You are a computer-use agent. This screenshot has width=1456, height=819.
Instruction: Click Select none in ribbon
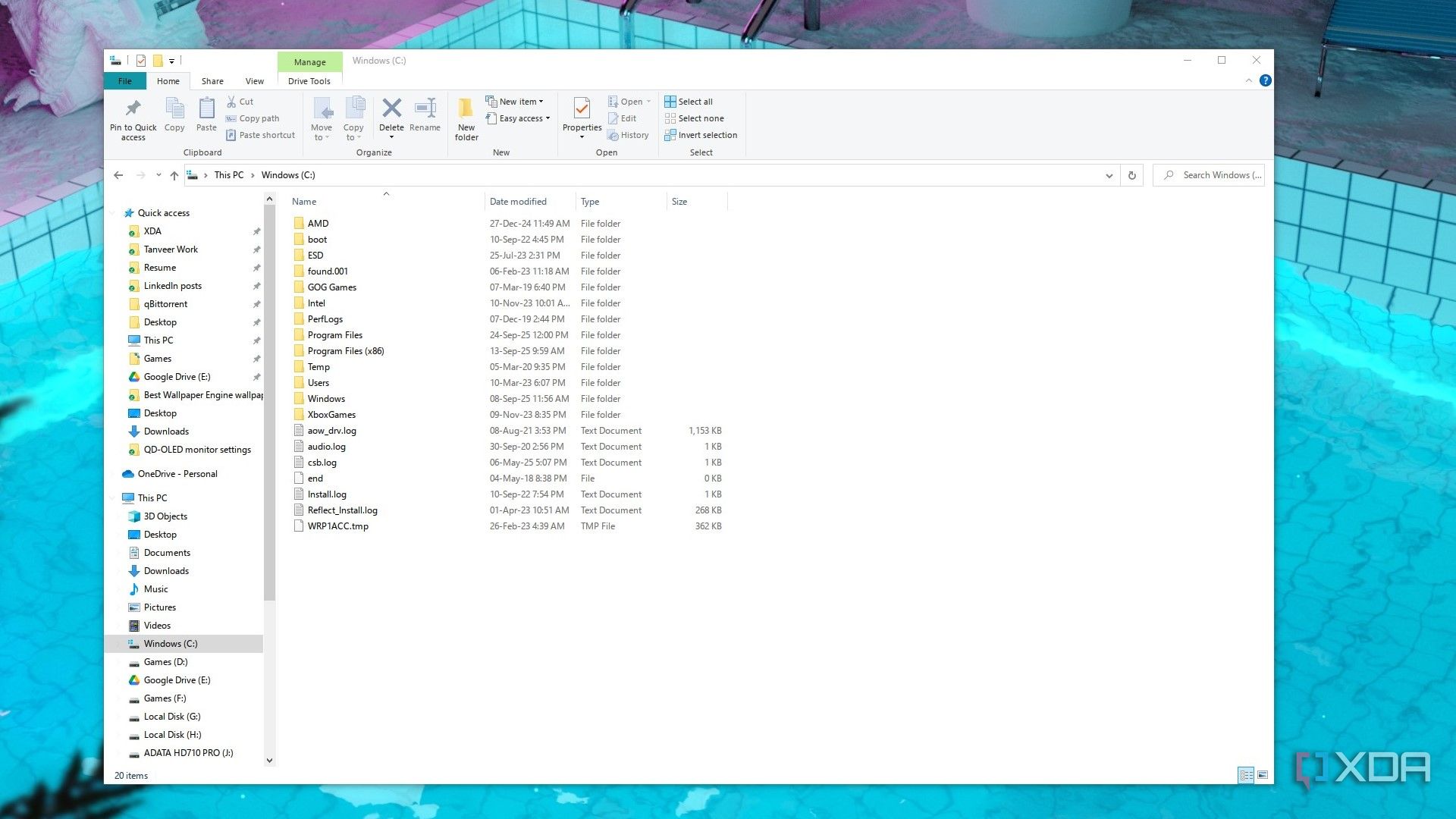point(694,118)
